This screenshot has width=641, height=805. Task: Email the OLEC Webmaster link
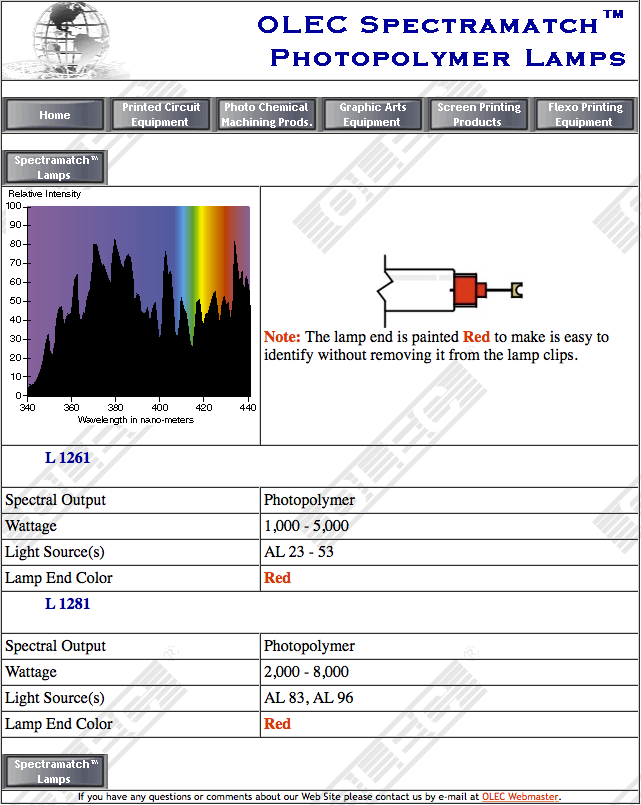tap(519, 797)
